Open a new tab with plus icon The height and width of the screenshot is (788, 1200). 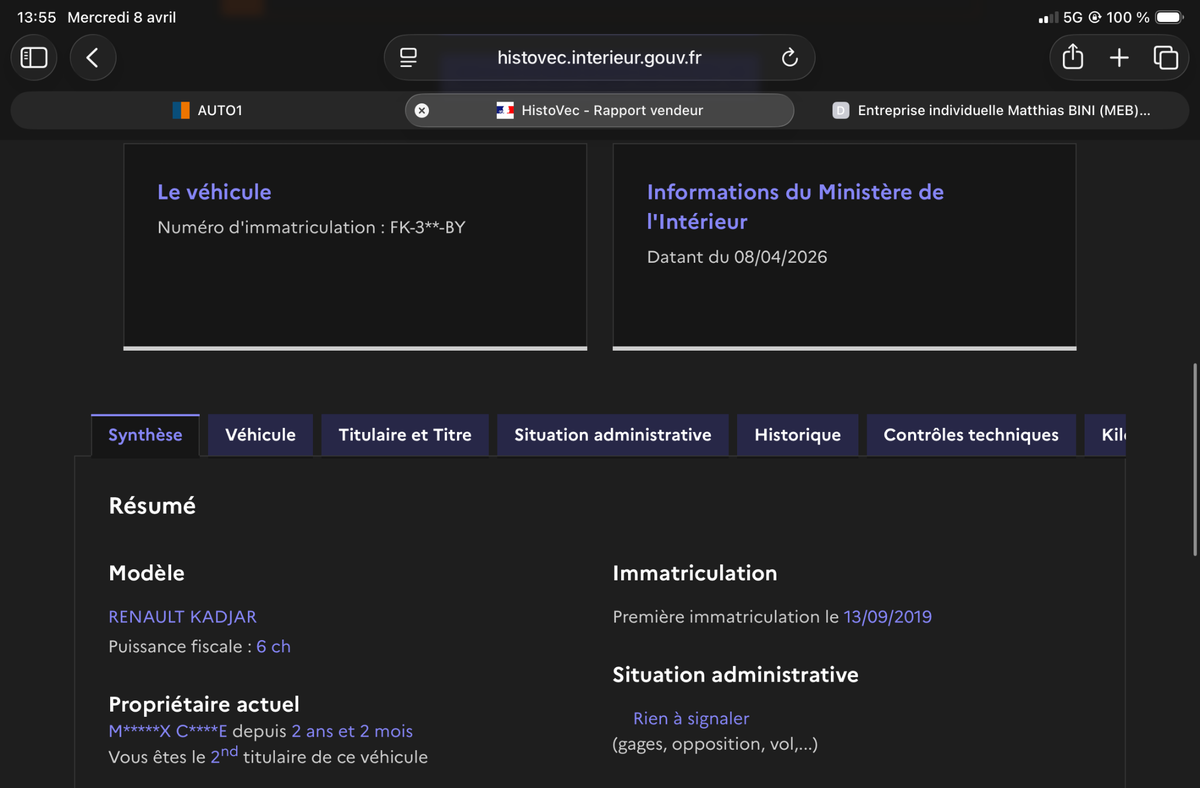tap(1119, 58)
